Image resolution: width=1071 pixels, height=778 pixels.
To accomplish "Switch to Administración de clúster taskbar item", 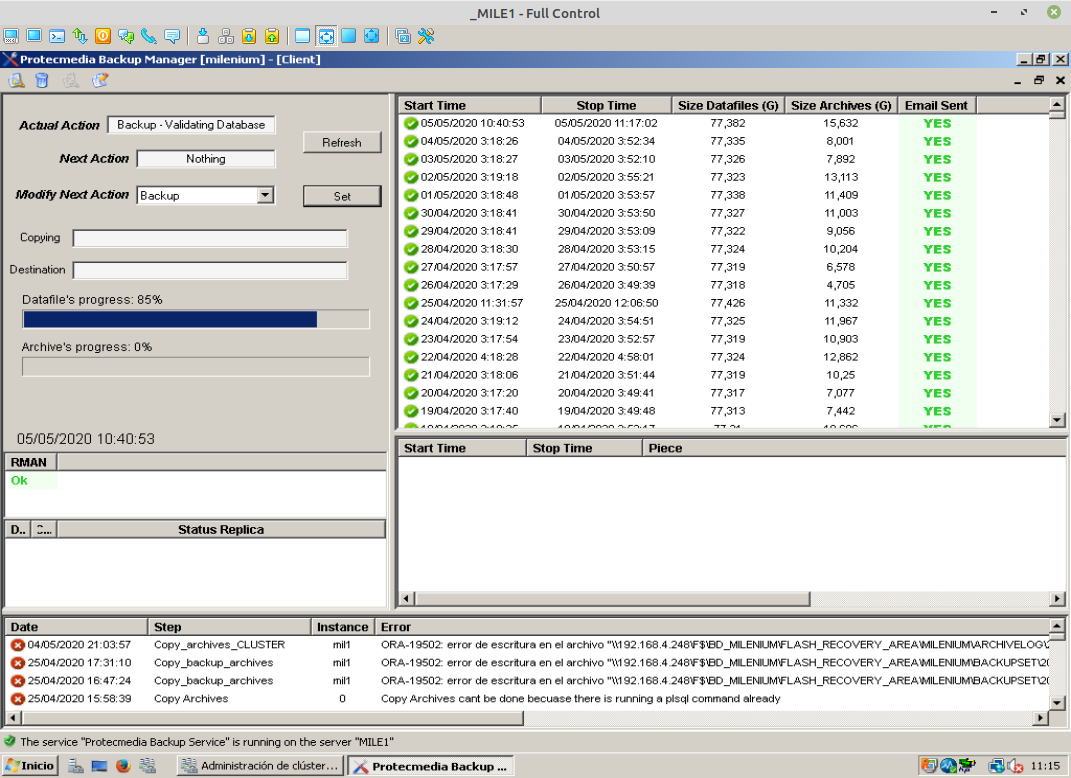I will pos(260,766).
